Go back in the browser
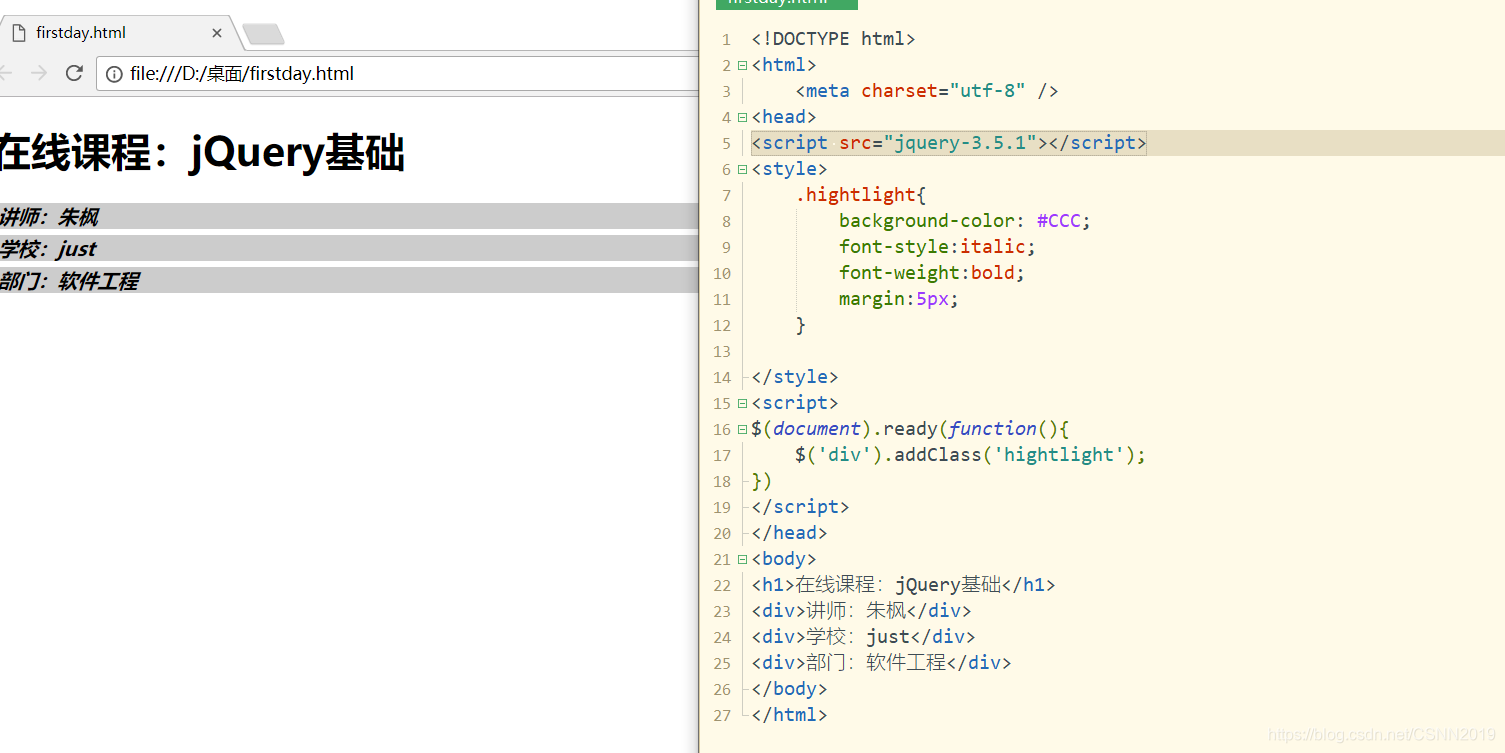The image size is (1505, 753). 6,73
